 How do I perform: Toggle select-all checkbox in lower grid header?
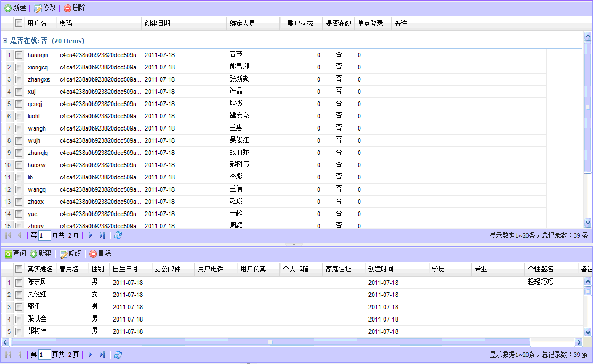18,269
